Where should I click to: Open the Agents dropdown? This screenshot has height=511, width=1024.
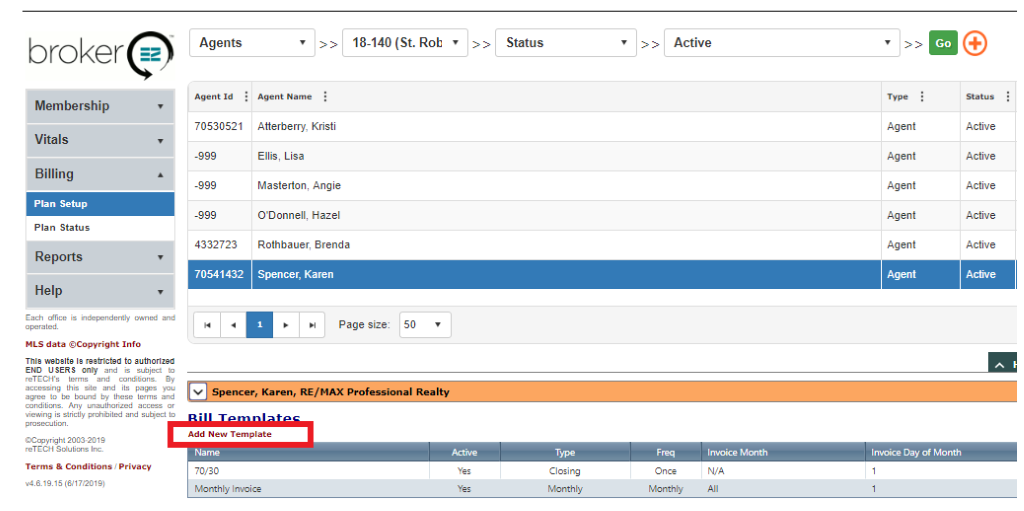click(251, 43)
